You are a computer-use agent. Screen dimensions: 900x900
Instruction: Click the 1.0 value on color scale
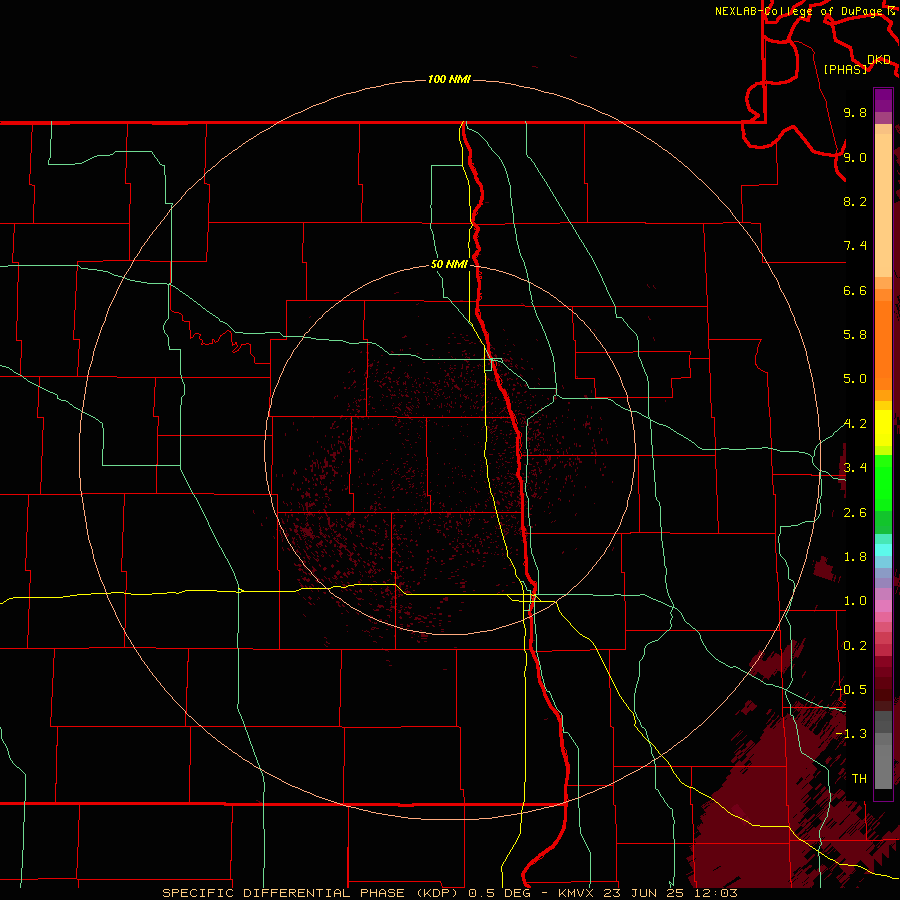[855, 601]
